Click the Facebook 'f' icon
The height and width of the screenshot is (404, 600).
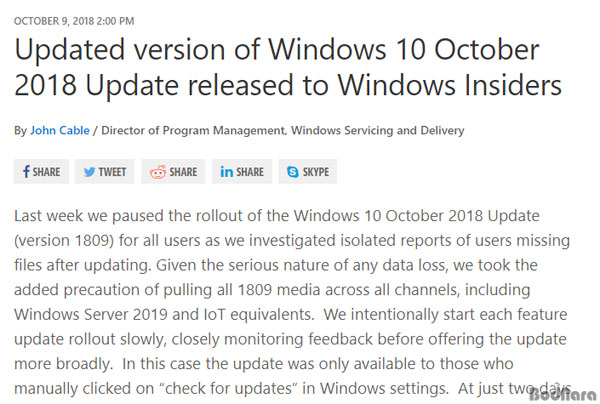coord(26,172)
